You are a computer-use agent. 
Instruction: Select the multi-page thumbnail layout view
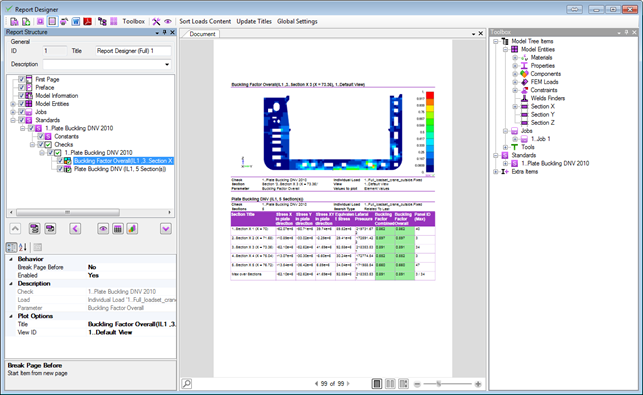tap(404, 384)
